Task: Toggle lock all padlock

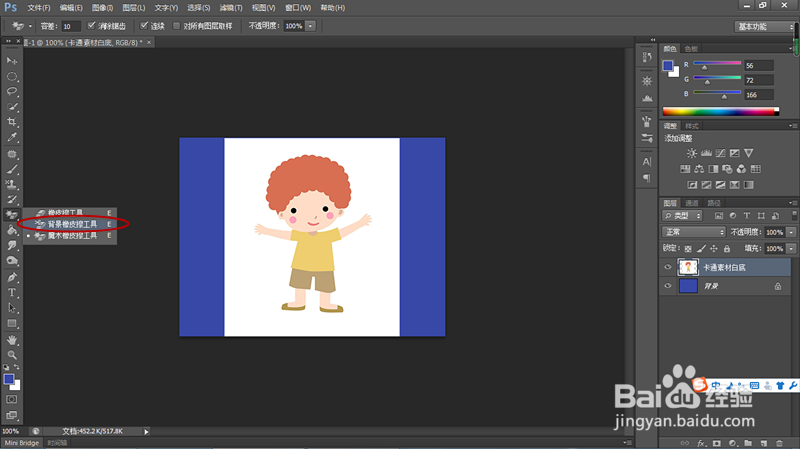Action: 727,248
